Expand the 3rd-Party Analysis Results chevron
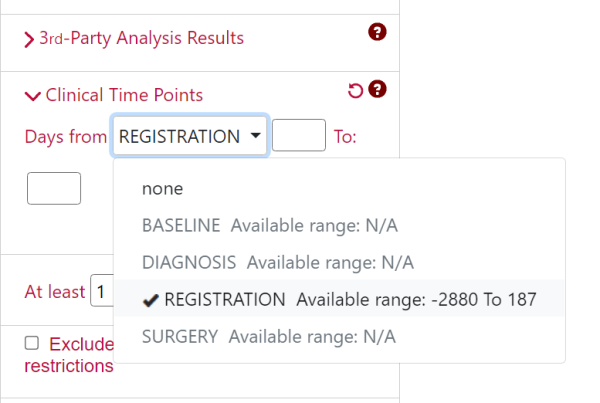This screenshot has width=600, height=403. [29, 39]
